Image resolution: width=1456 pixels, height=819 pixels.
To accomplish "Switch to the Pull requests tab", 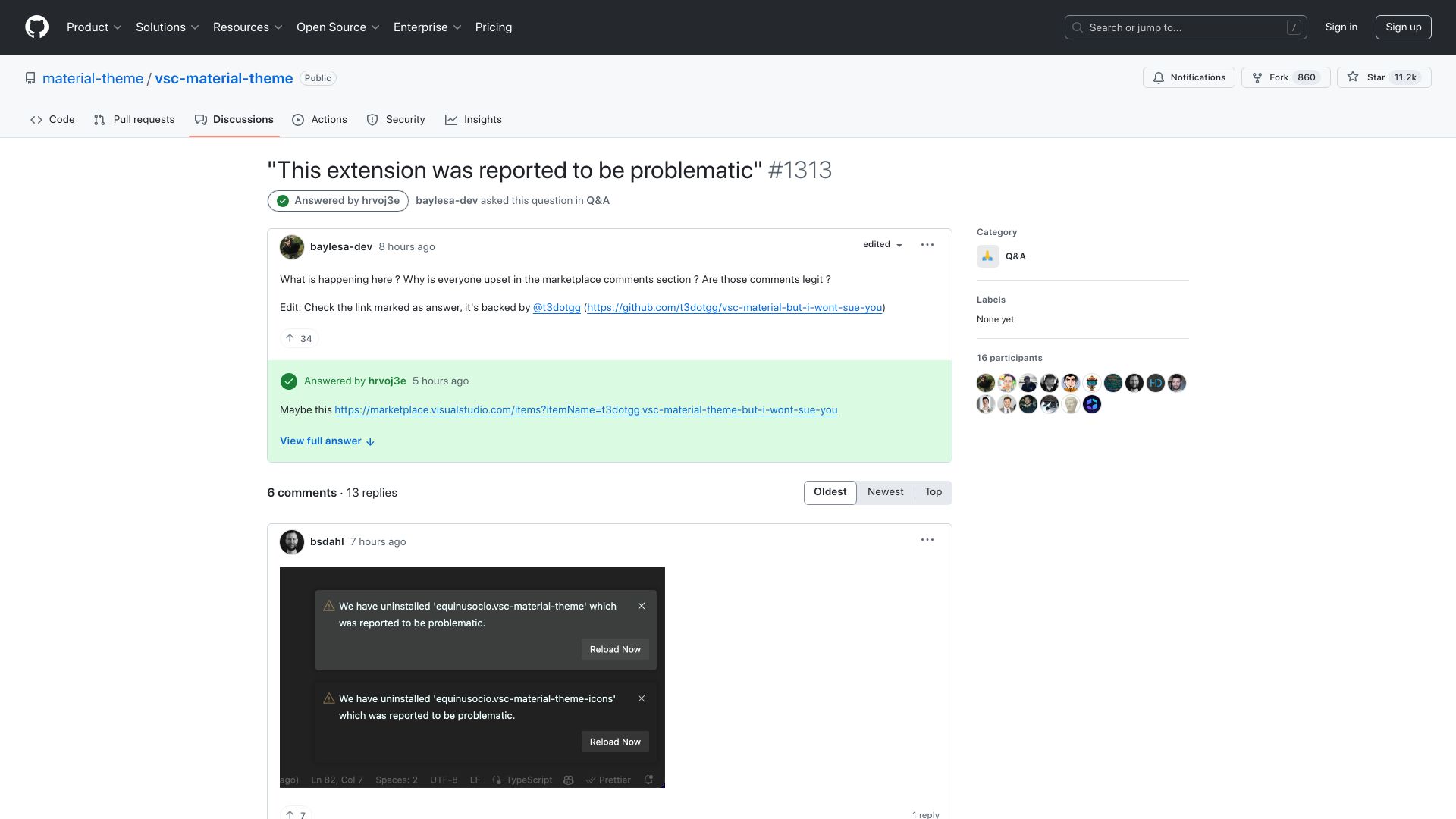I will tap(134, 120).
